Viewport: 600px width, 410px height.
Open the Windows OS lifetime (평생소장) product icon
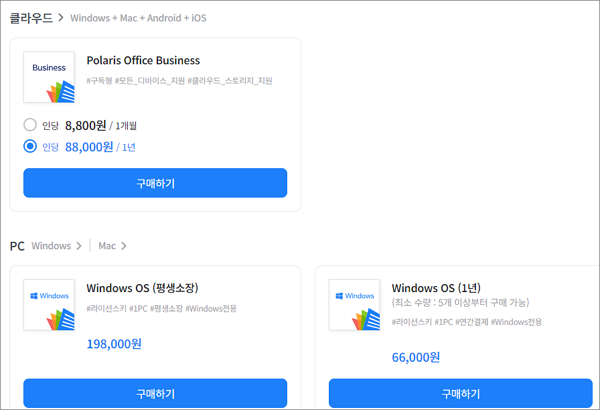[x=49, y=305]
